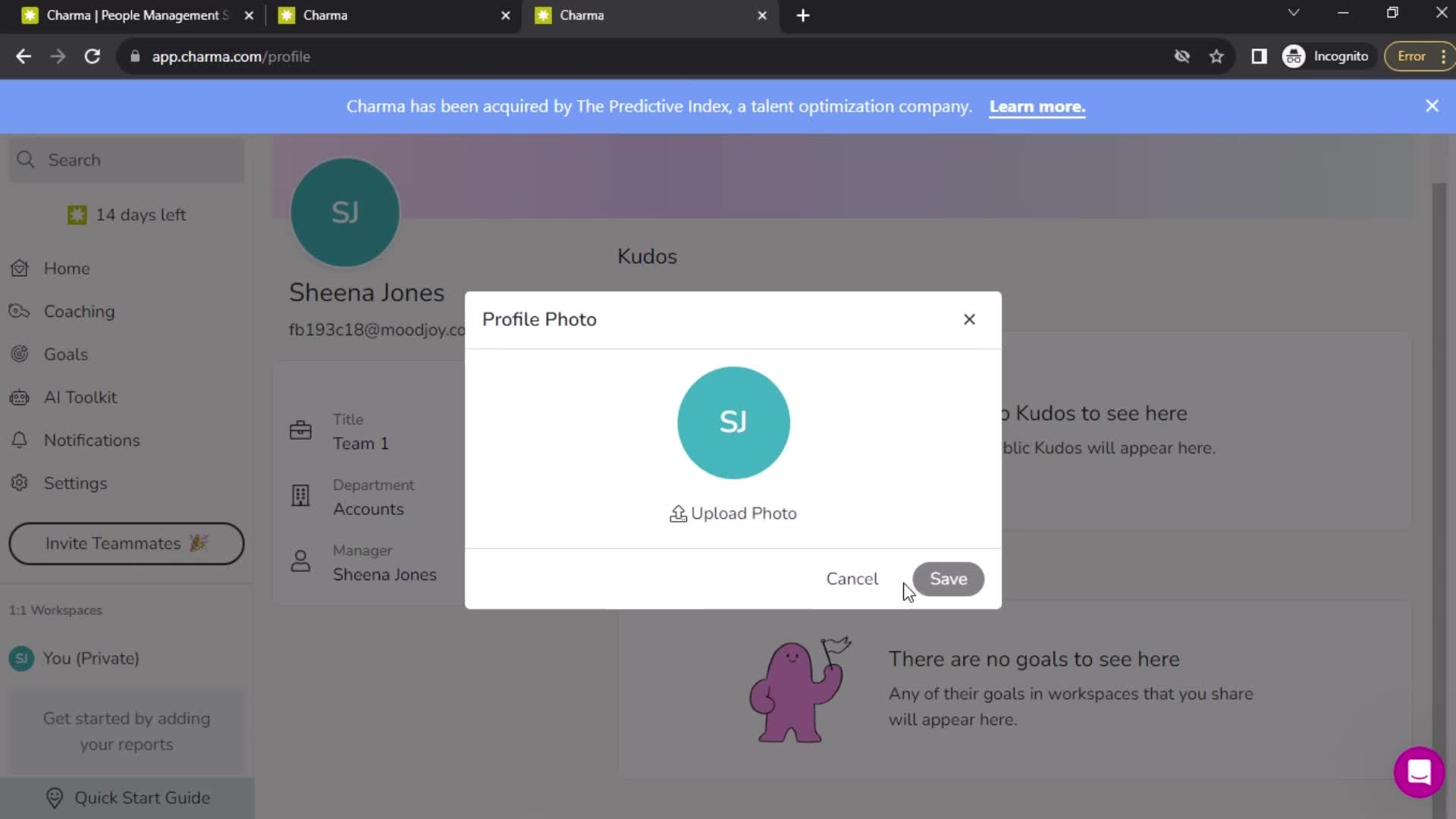Click the Goals target icon

point(20,354)
